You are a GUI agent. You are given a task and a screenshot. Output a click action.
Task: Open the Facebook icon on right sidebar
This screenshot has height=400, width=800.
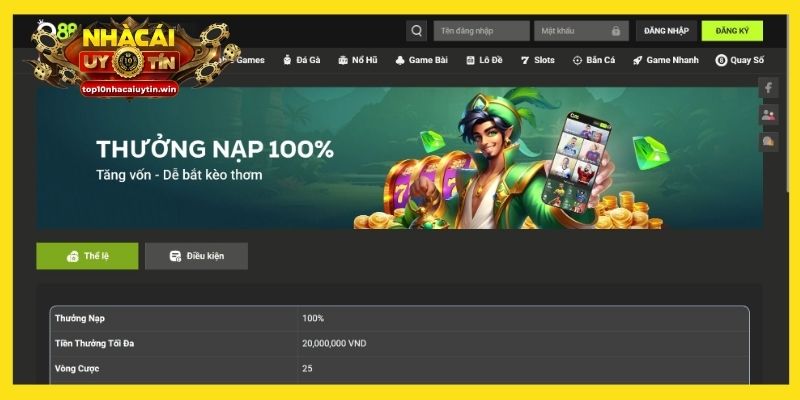pyautogui.click(x=768, y=88)
